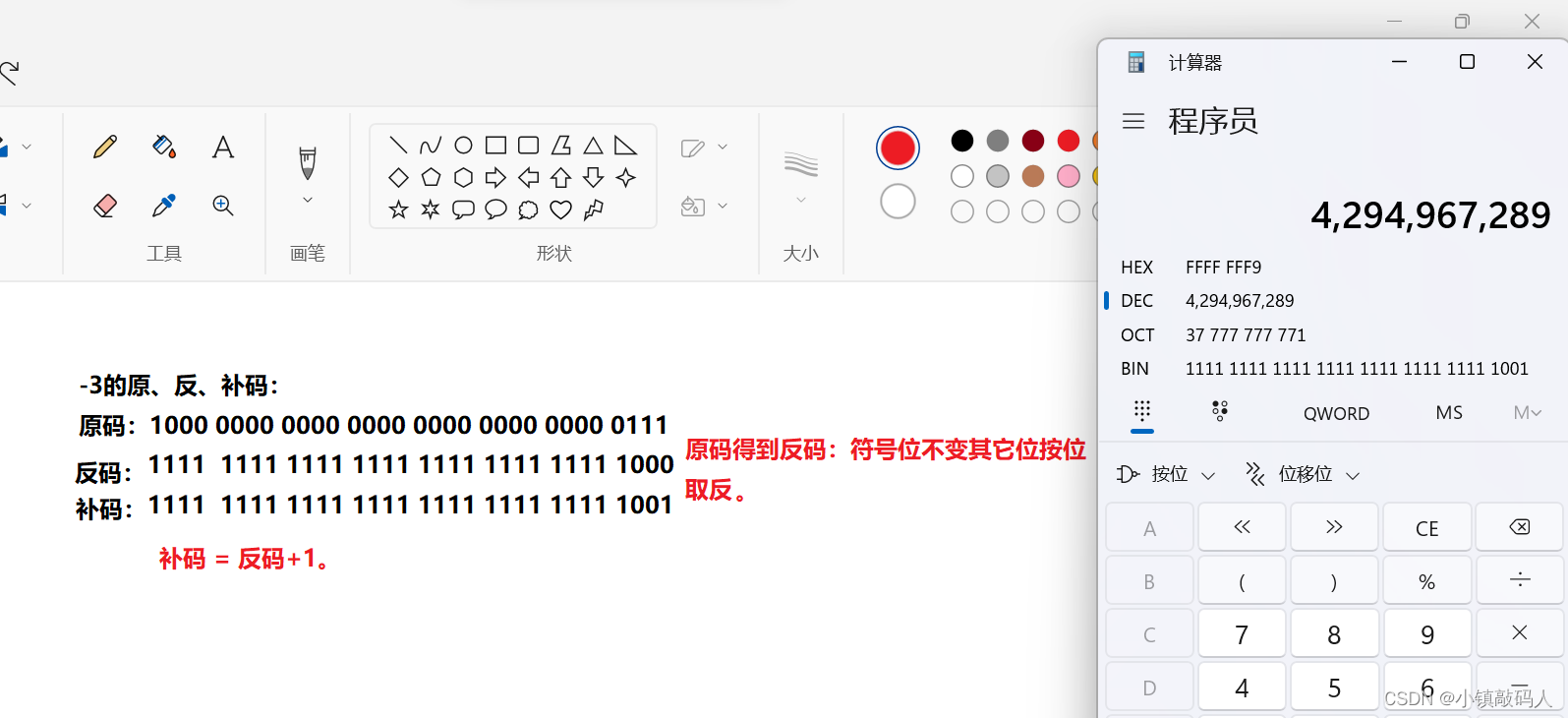Choose the rounded rectangle shape

click(x=528, y=146)
